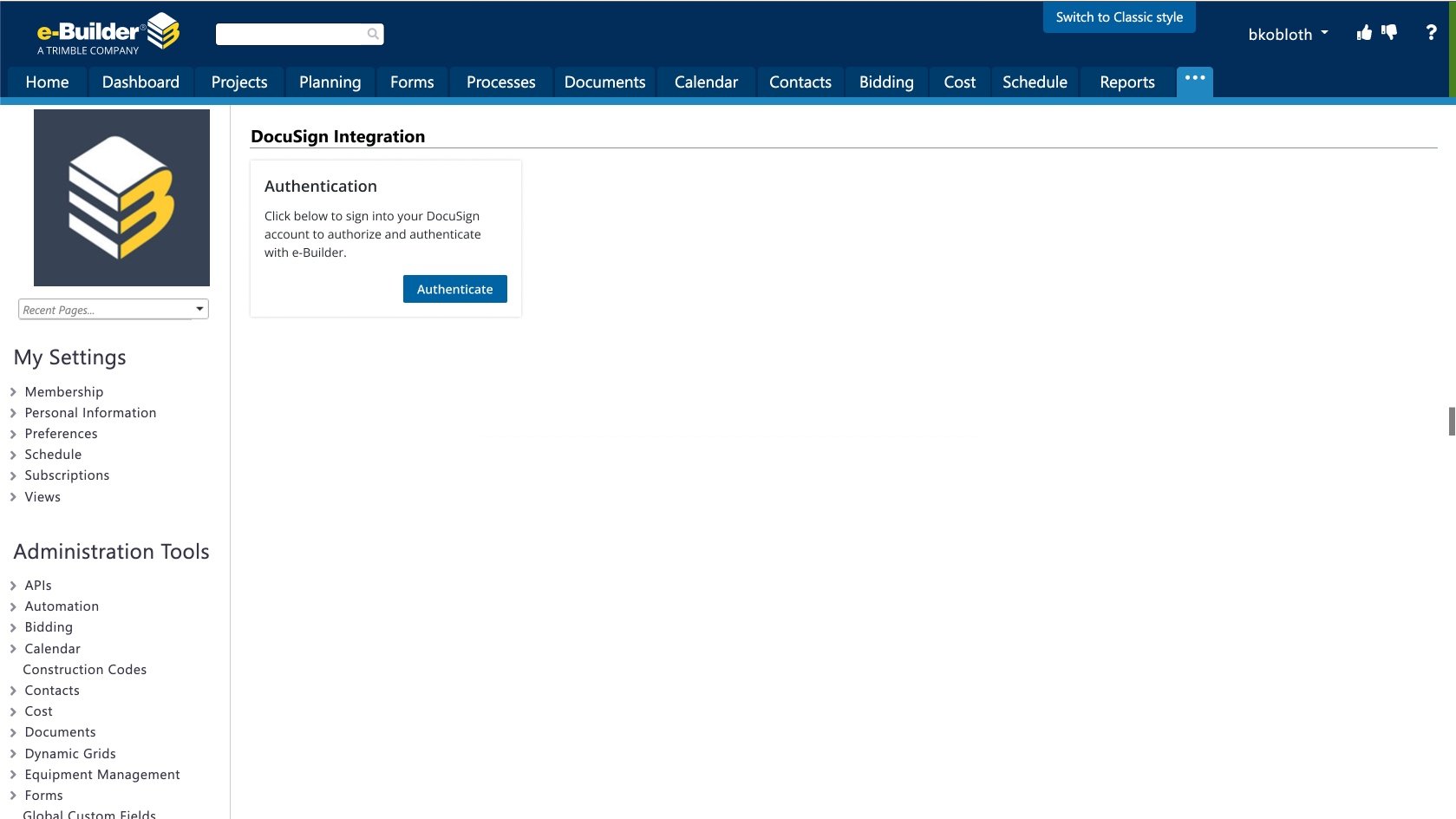Expand Personal Information chevron
Image resolution: width=1456 pixels, height=819 pixels.
click(13, 413)
